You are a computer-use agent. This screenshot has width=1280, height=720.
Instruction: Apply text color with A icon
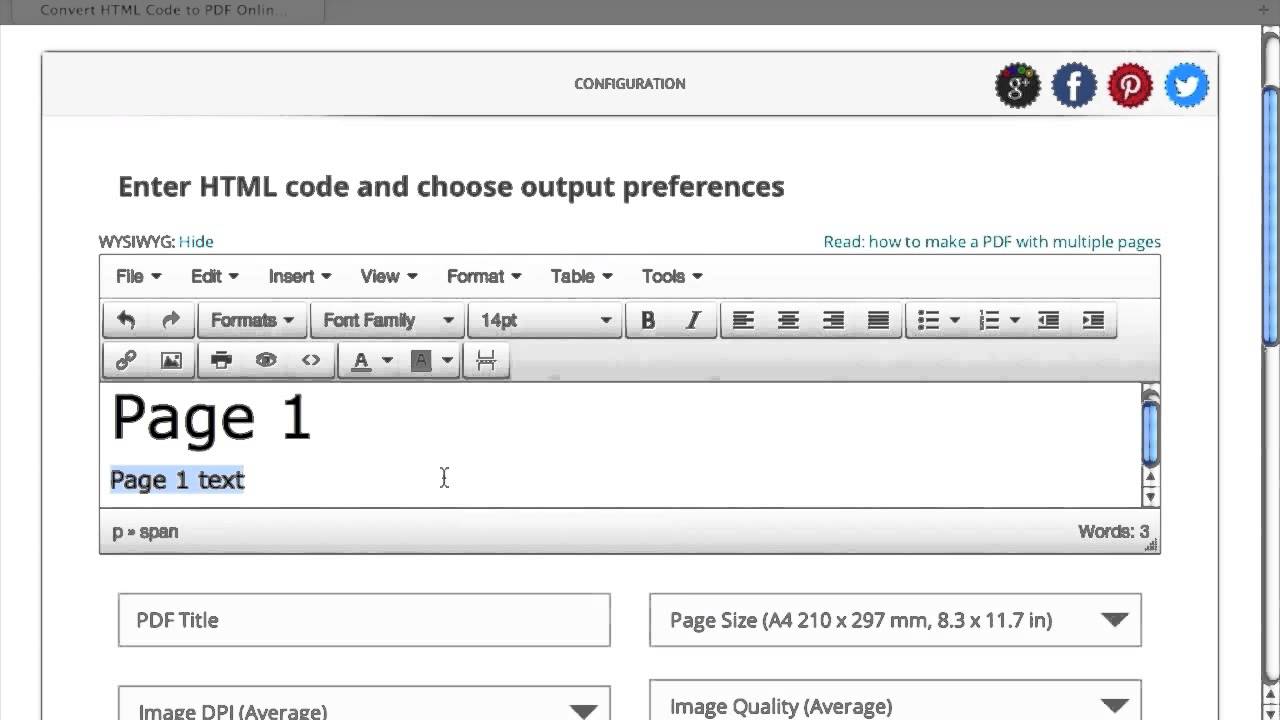361,360
